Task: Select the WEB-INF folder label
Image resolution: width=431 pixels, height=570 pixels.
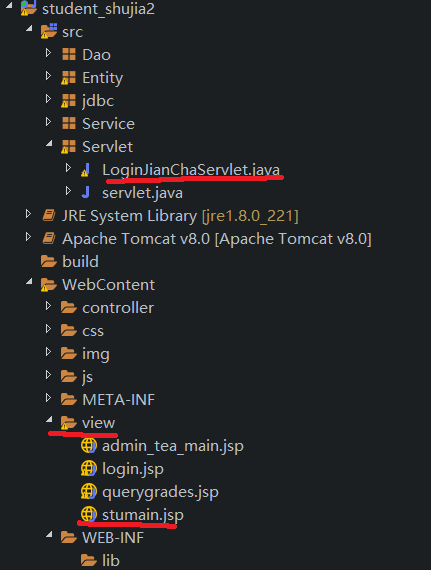Action: point(113,538)
